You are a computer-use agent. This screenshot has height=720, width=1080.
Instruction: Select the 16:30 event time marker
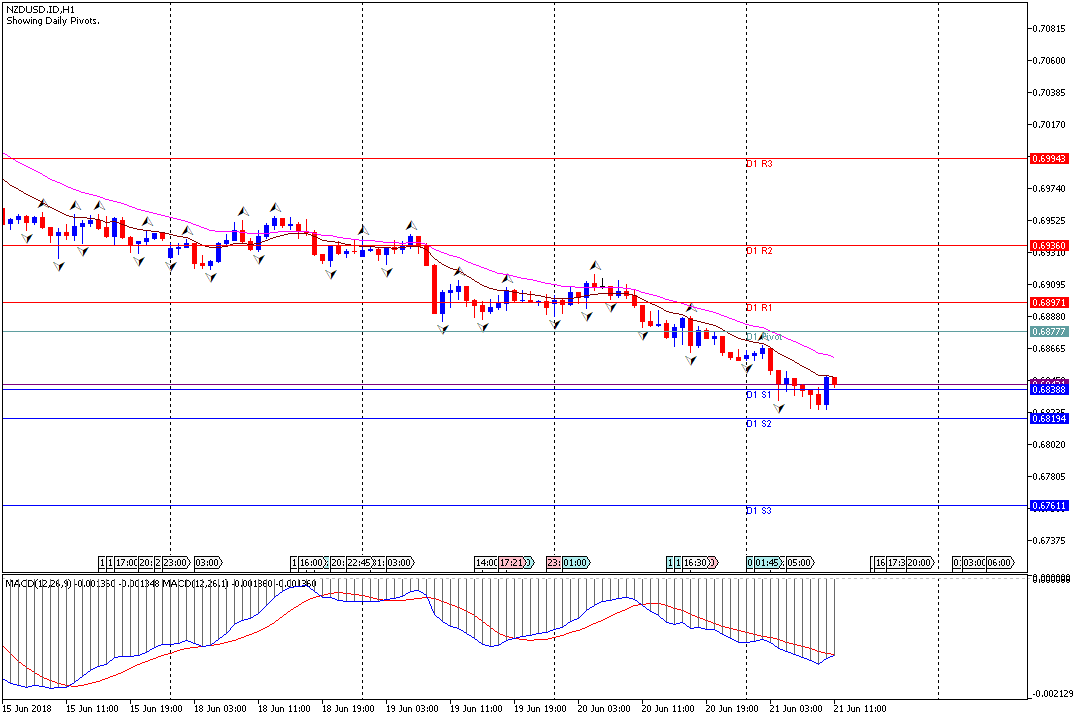click(x=697, y=563)
